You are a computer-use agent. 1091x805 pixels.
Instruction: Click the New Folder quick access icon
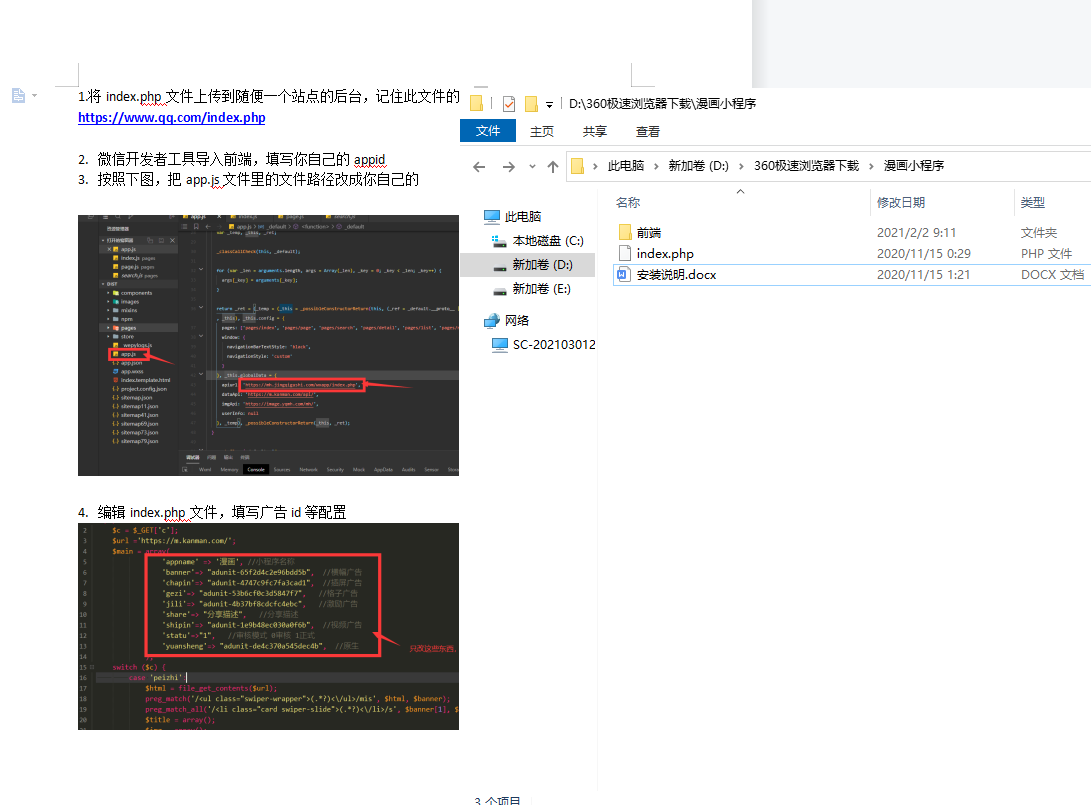(531, 104)
